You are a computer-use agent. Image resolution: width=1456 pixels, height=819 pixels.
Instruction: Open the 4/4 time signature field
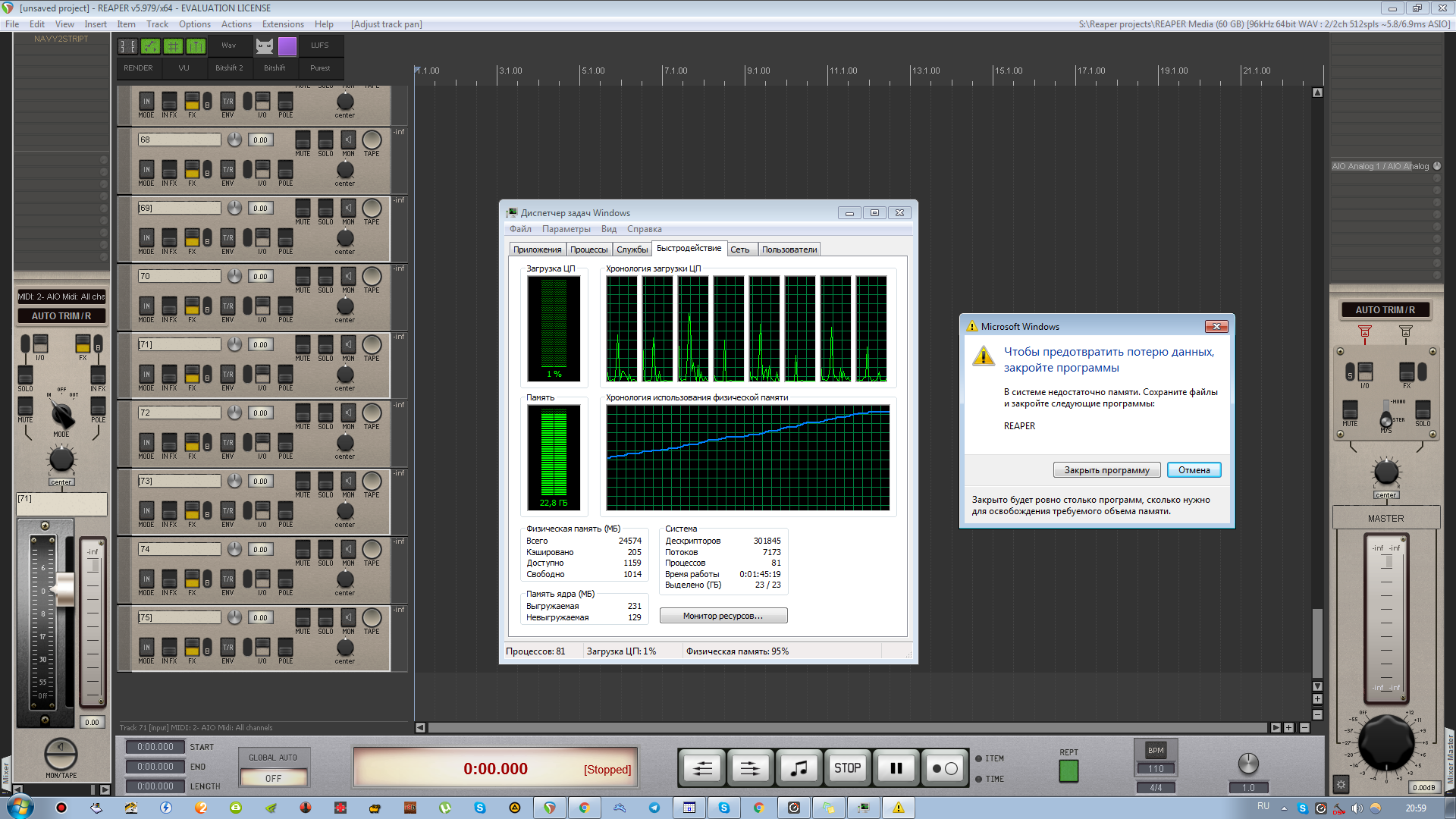(1156, 787)
